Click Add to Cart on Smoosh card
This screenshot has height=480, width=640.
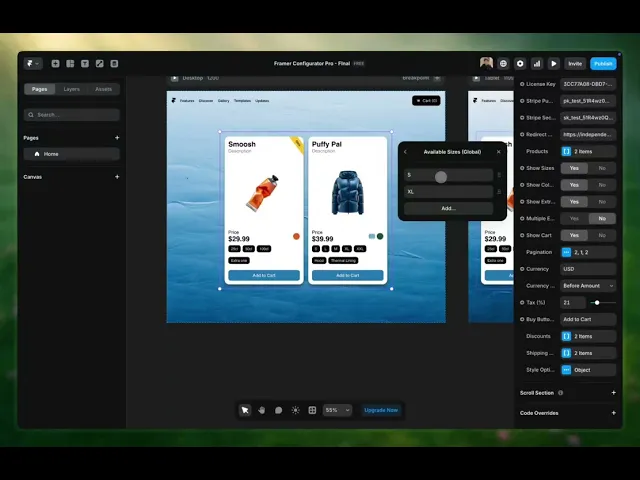click(x=264, y=276)
